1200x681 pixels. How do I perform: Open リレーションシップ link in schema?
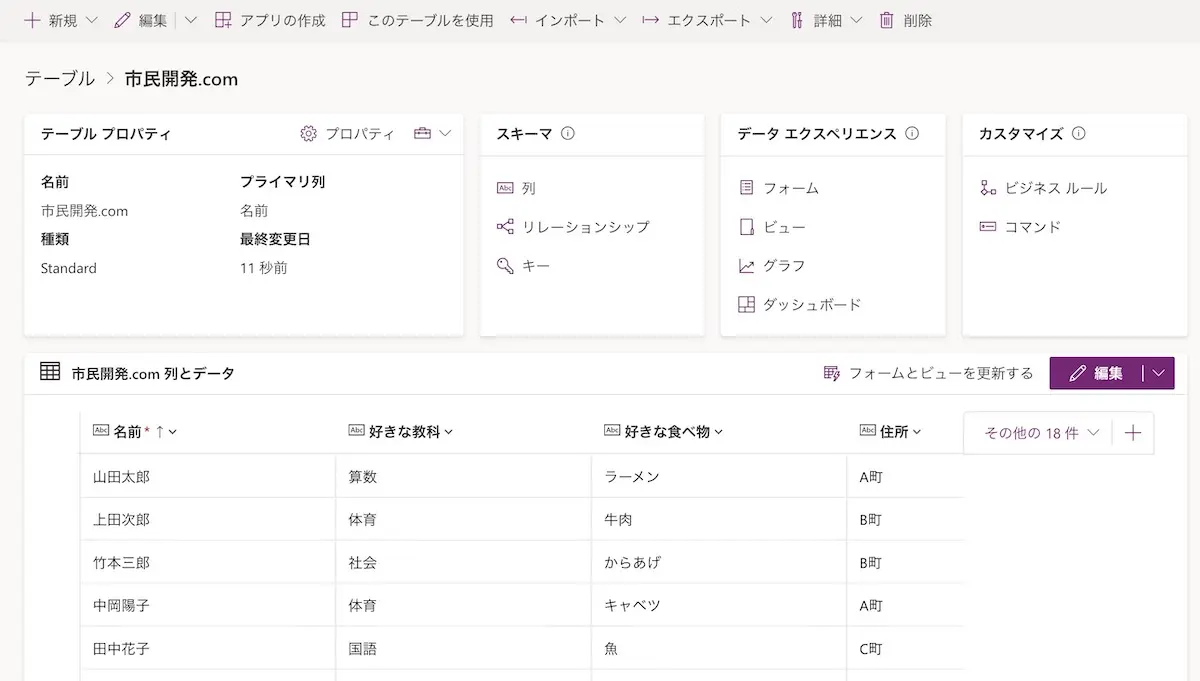[x=585, y=227]
